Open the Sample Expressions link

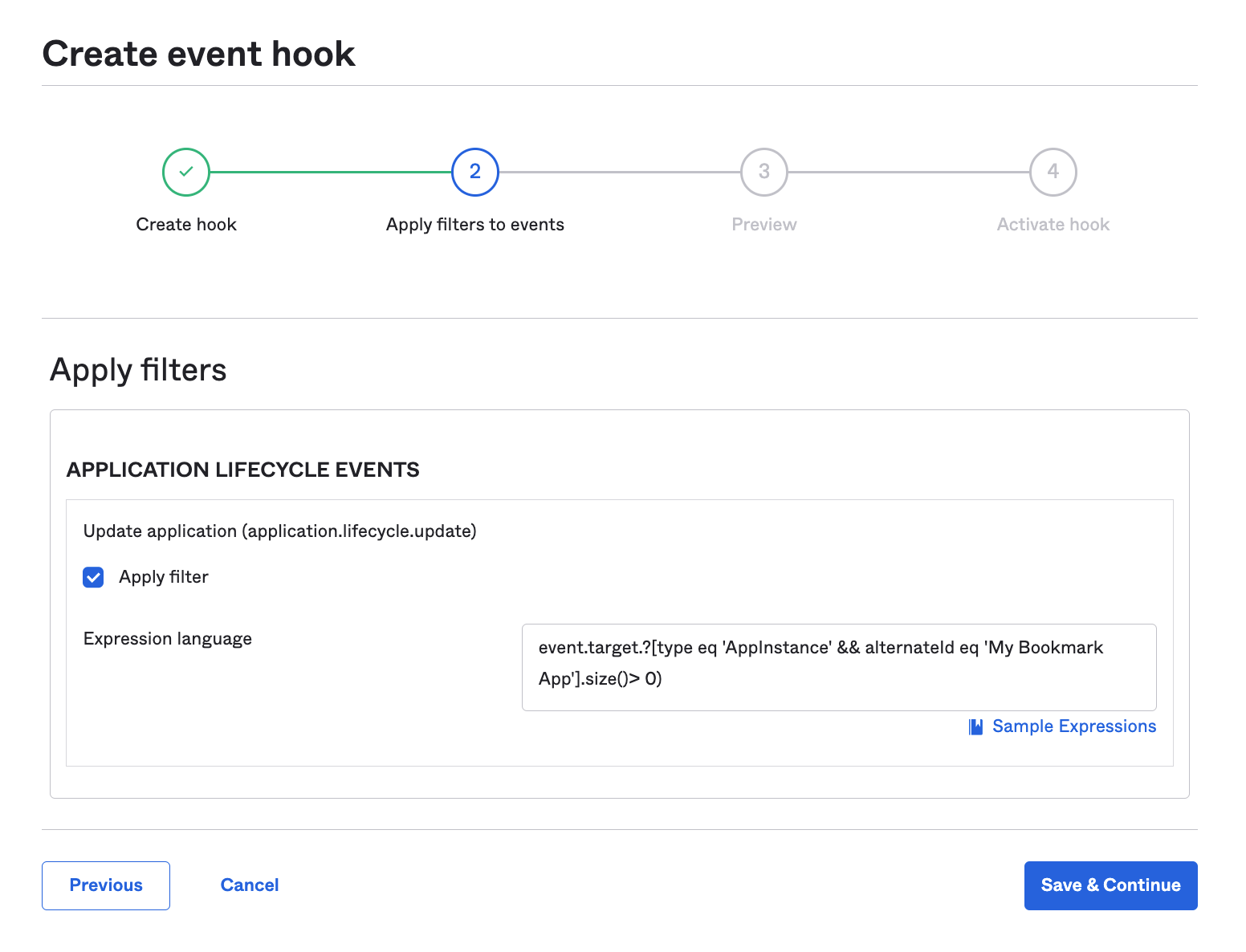click(x=1073, y=726)
